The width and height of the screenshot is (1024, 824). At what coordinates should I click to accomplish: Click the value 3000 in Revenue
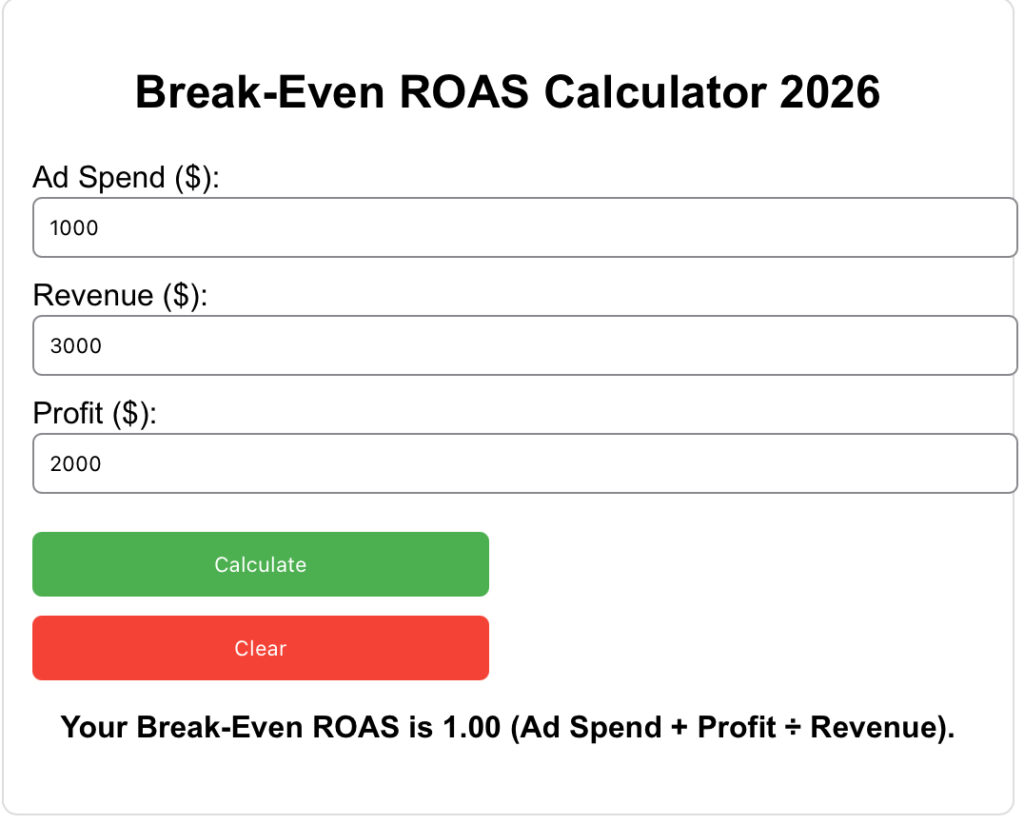pyautogui.click(x=74, y=346)
